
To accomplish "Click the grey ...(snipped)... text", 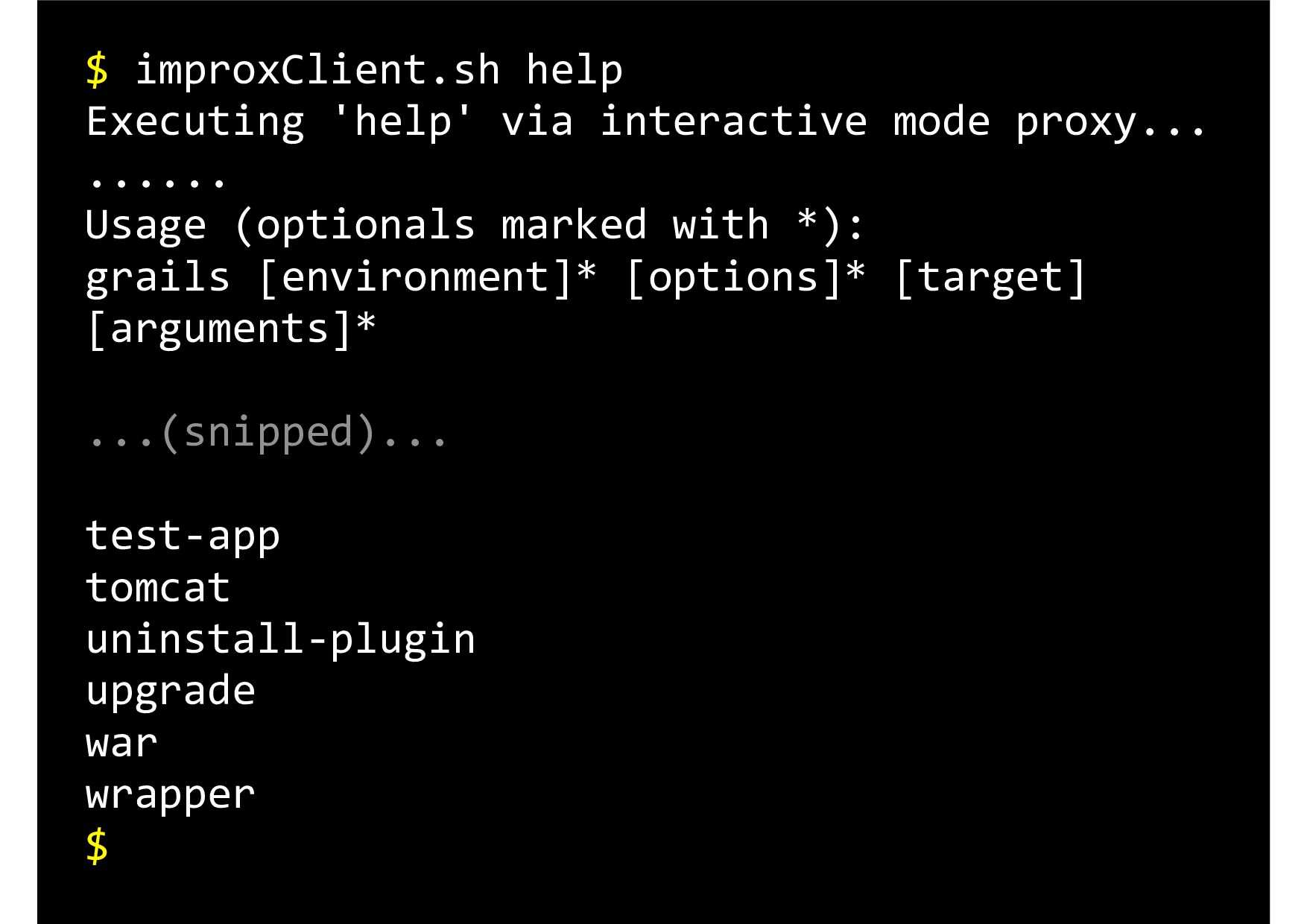I will pyautogui.click(x=268, y=432).
